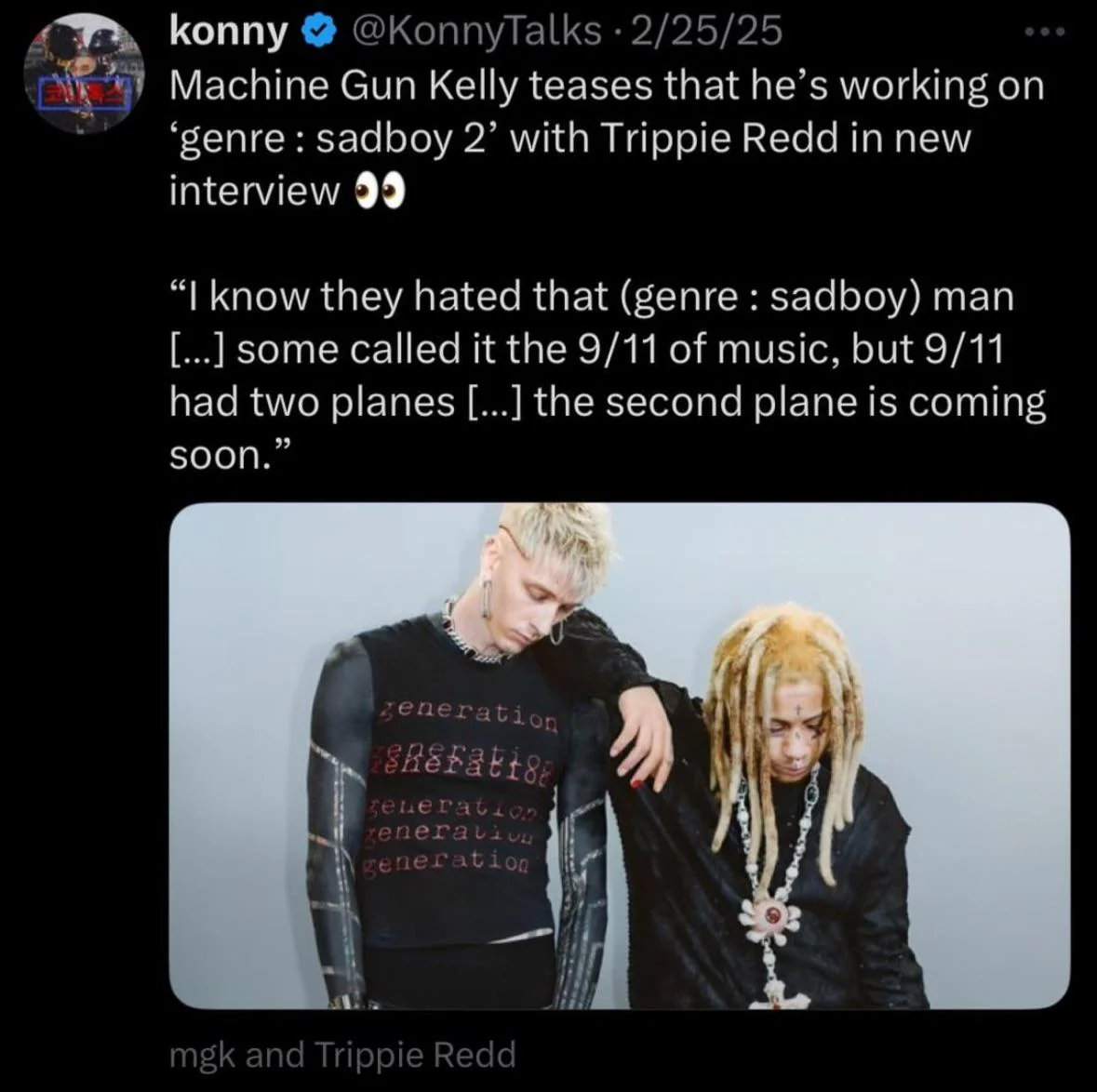Click the closing word 'soon.'
This screenshot has height=1092, width=1097.
229,456
